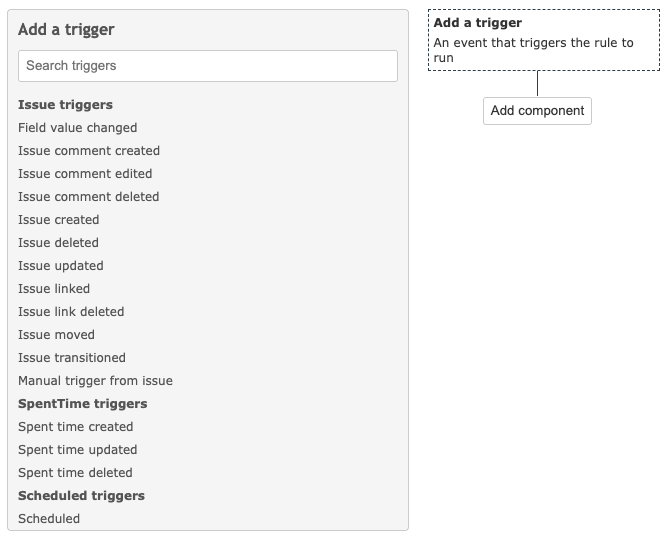The width and height of the screenshot is (668, 537).
Task: Pick Manual trigger from issue
Action: pos(95,381)
